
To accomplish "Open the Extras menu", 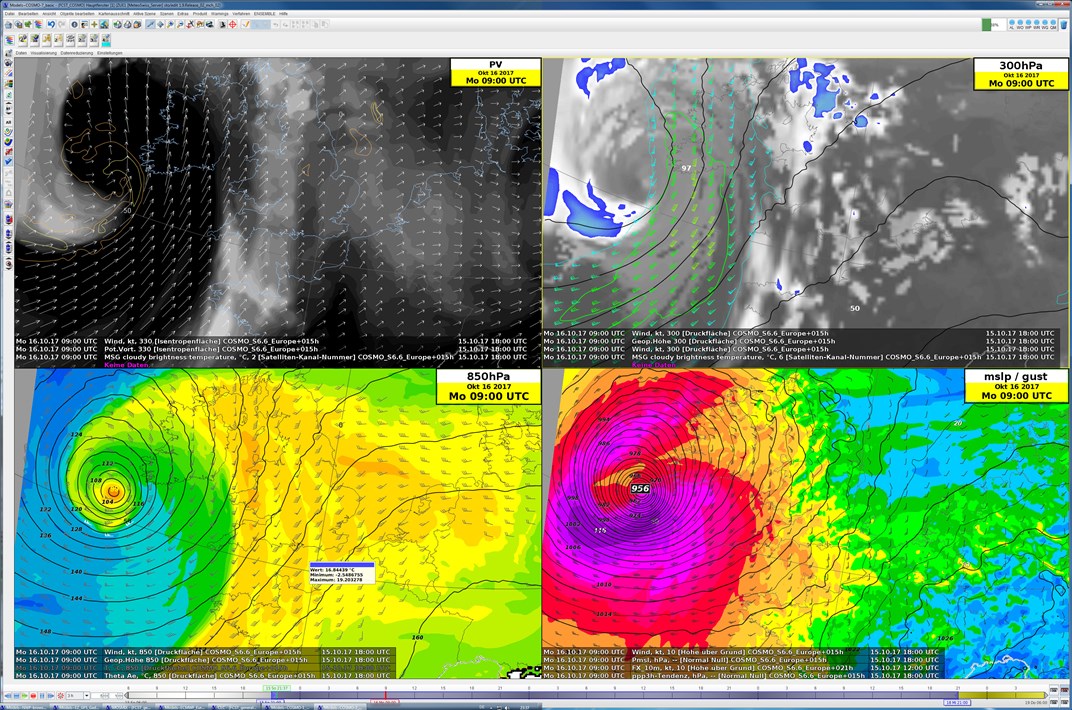I will [183, 14].
